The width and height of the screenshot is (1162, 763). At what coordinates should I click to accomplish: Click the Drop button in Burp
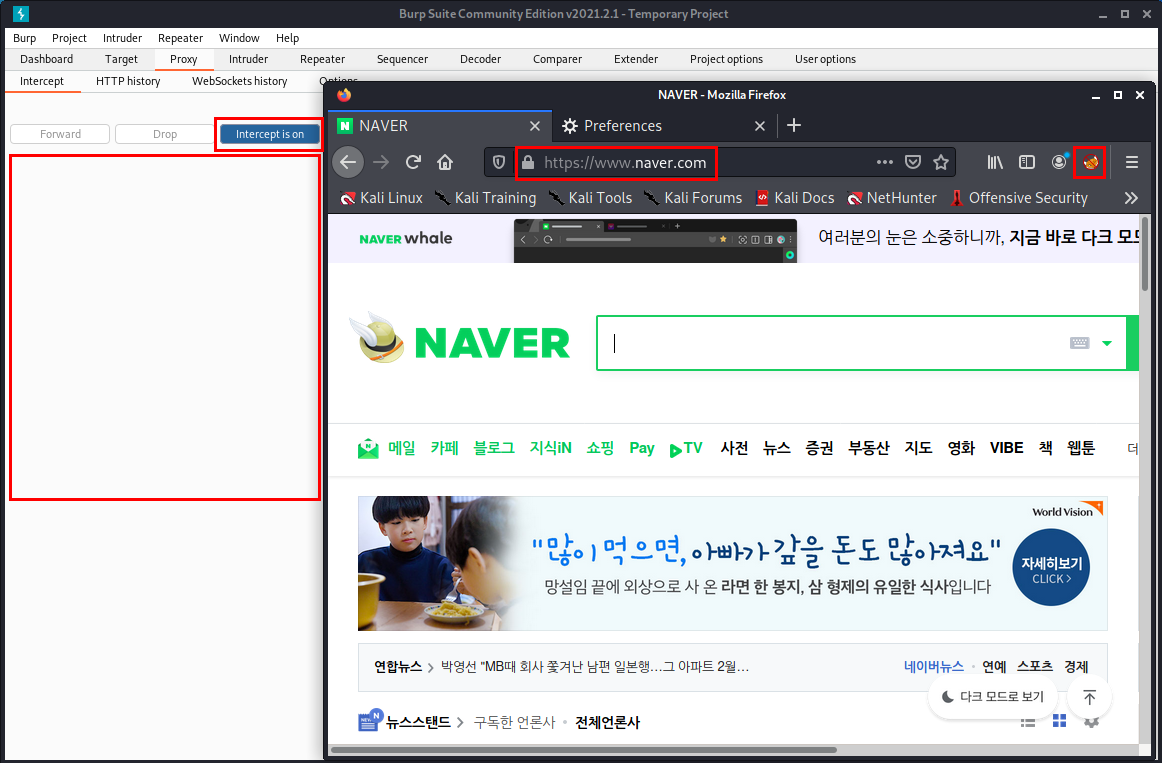point(165,134)
